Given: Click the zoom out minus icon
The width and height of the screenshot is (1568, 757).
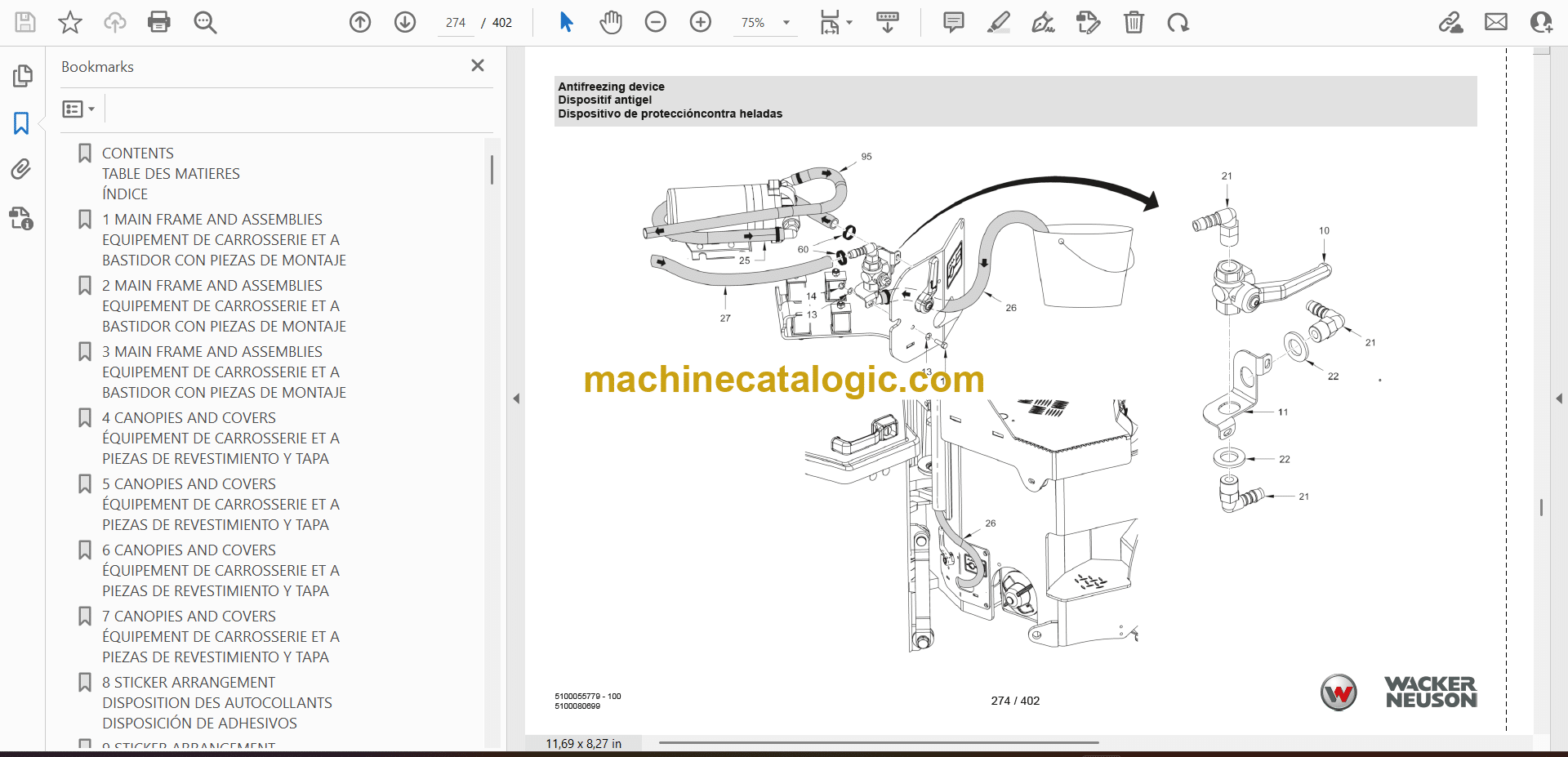Looking at the screenshot, I should point(656,22).
